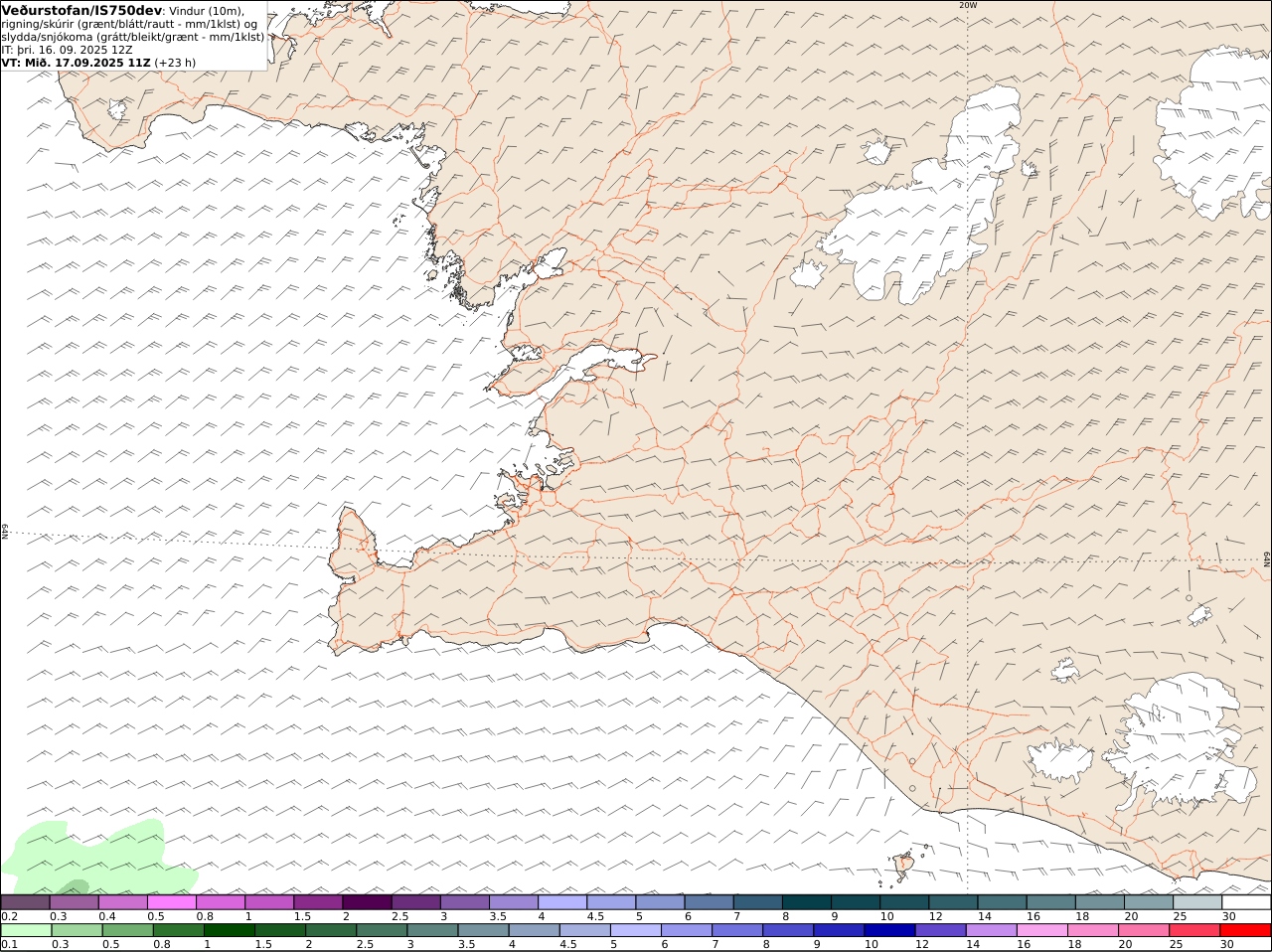Click bottom legend dark green swatch between 1 and 1.5
Viewport: 1272px width, 952px height.
pyautogui.click(x=230, y=930)
